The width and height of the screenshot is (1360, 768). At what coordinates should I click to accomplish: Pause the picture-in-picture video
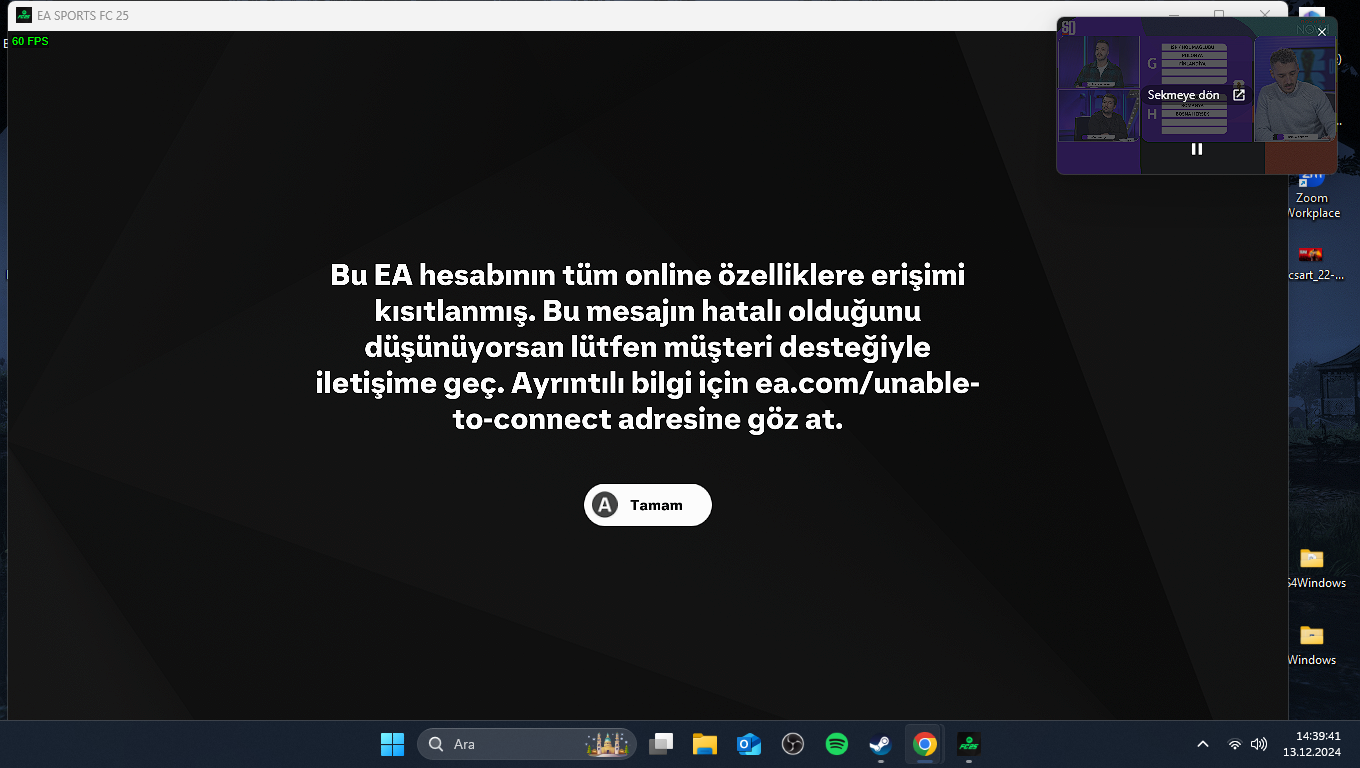point(1197,149)
